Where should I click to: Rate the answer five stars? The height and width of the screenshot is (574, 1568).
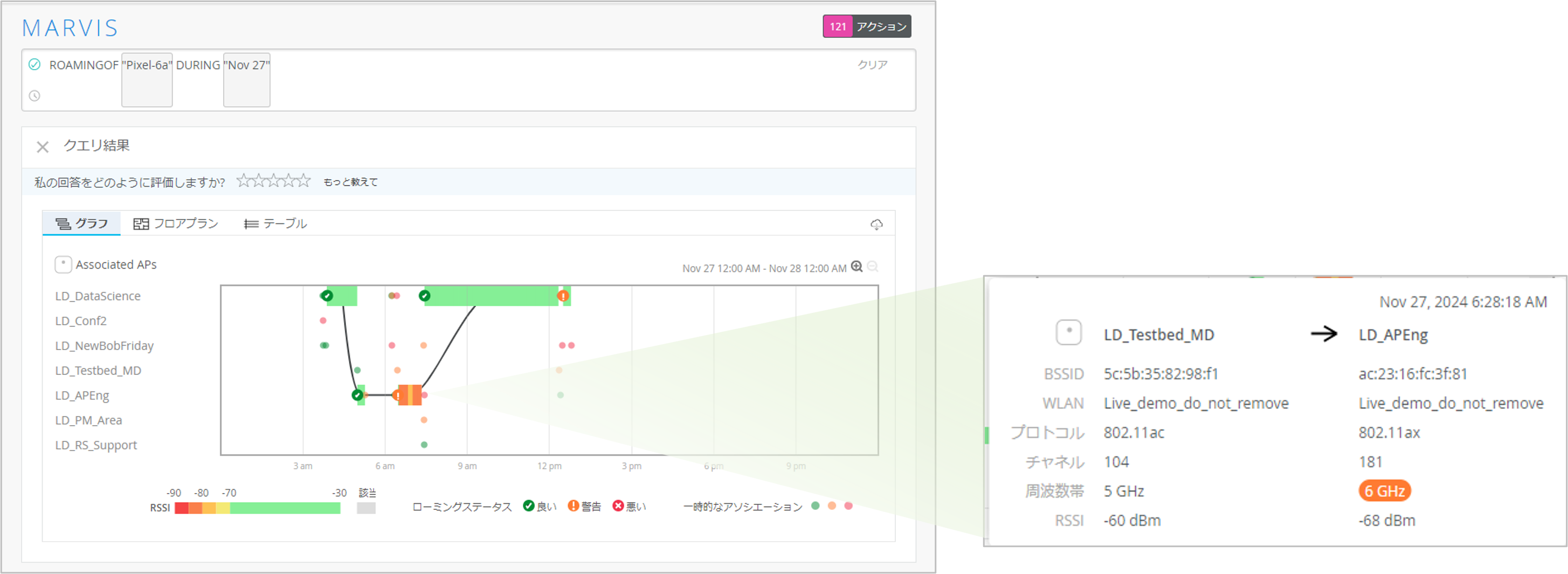pos(304,181)
